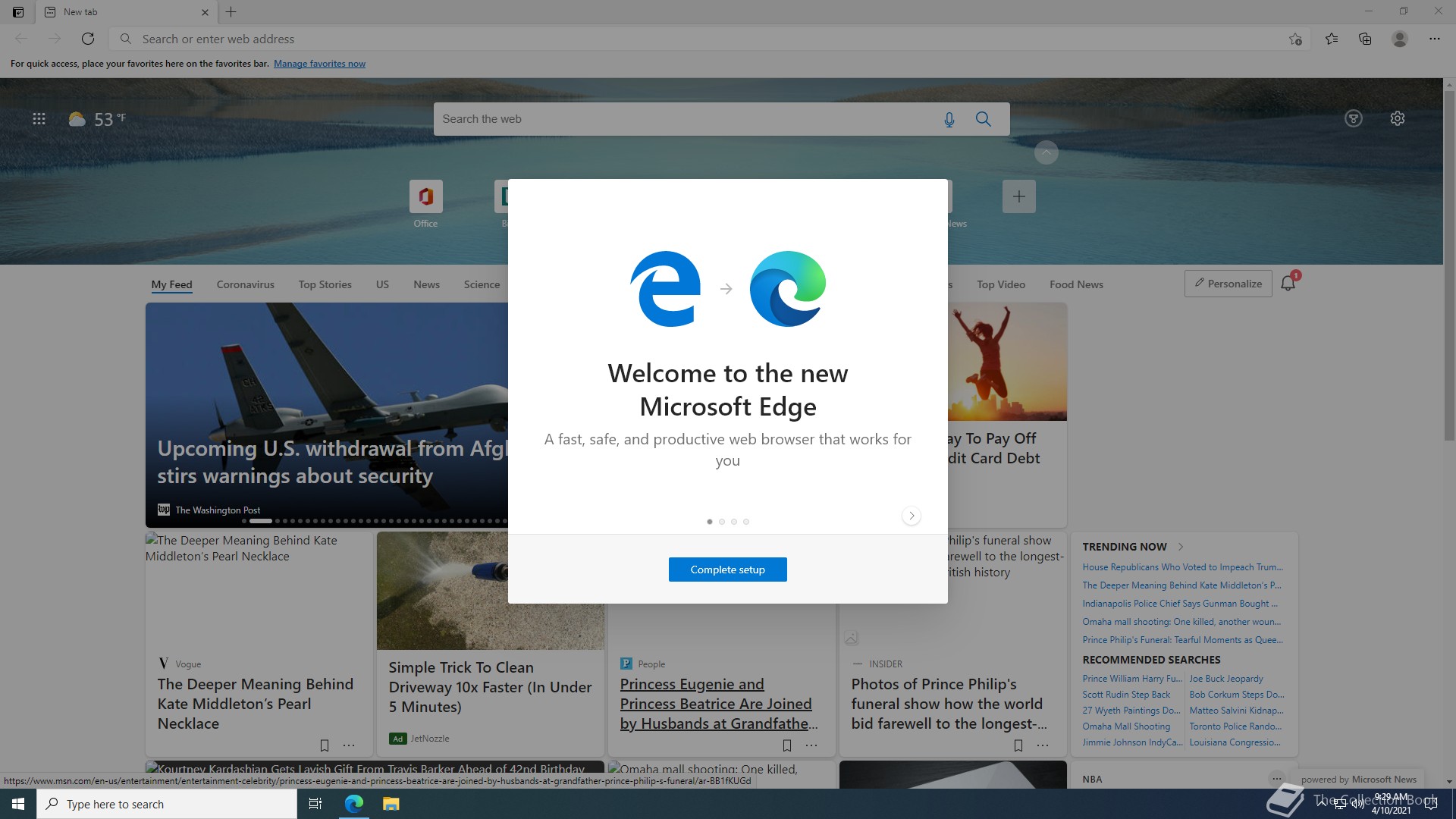Add a quick link site with plus tile
Viewport: 1456px width, 819px height.
pyautogui.click(x=1018, y=196)
